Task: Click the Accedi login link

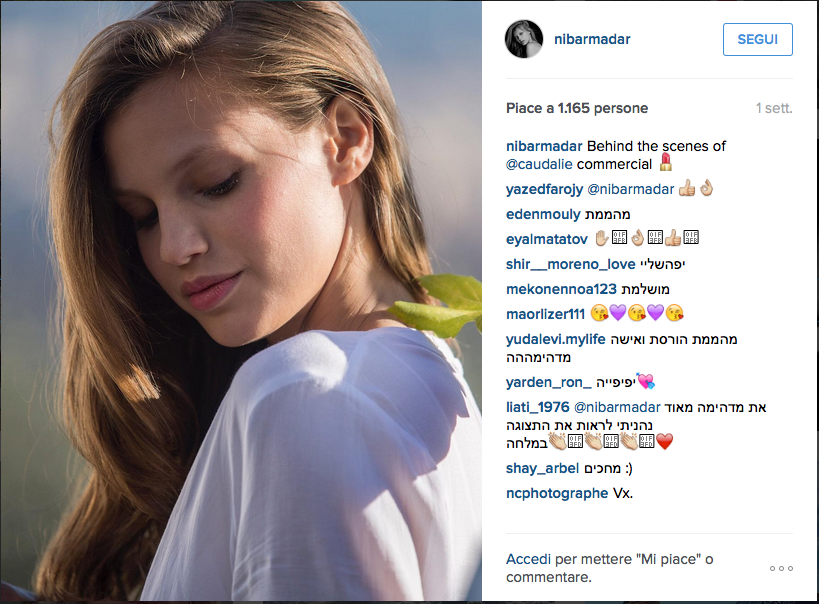Action: pyautogui.click(x=528, y=560)
